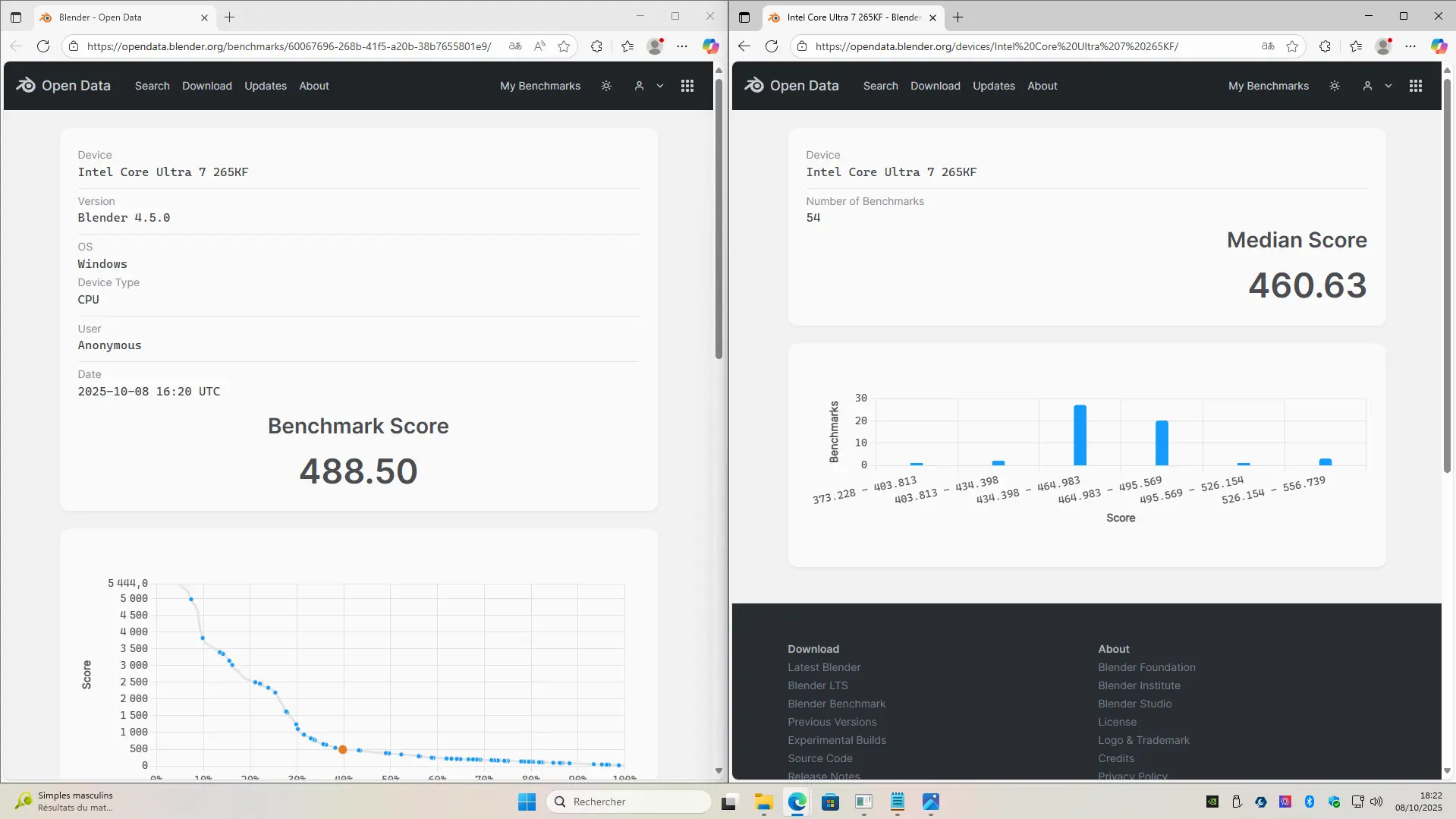Select the 'Blender - Open Data' tab
Viewport: 1456px width, 819px height.
124,17
